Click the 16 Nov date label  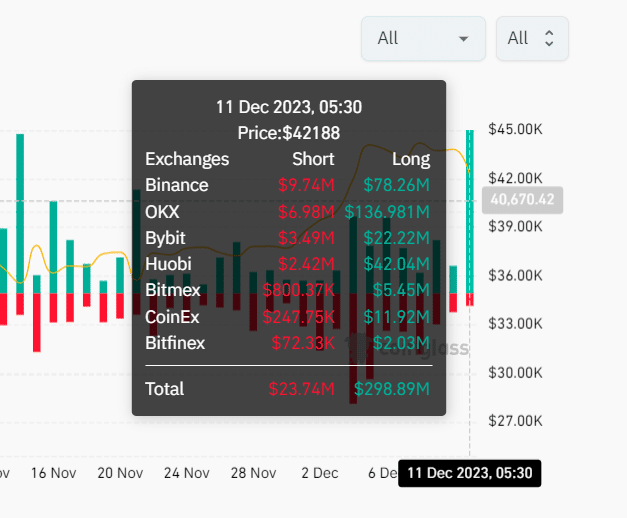pos(54,473)
